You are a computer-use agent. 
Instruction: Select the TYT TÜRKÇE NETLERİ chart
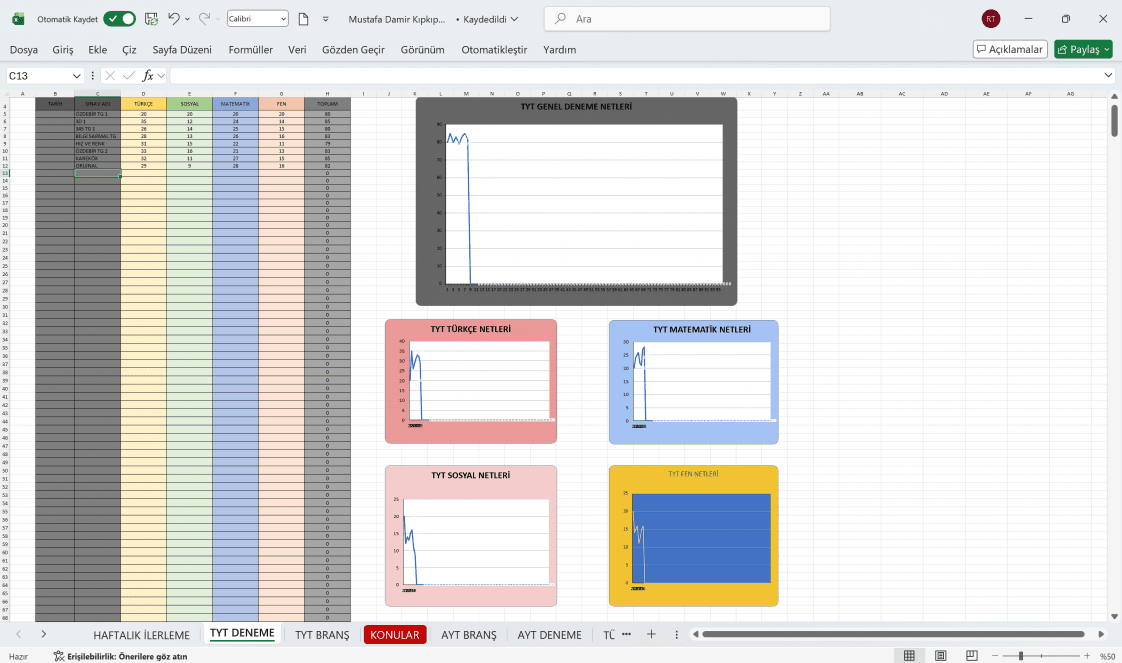tap(471, 381)
